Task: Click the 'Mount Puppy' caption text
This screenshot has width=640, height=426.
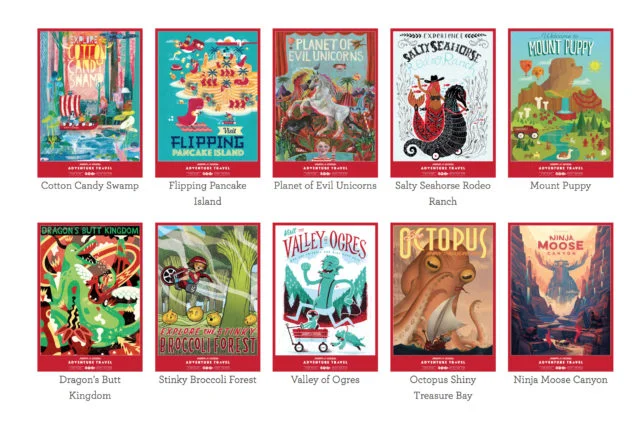Action: pos(560,186)
